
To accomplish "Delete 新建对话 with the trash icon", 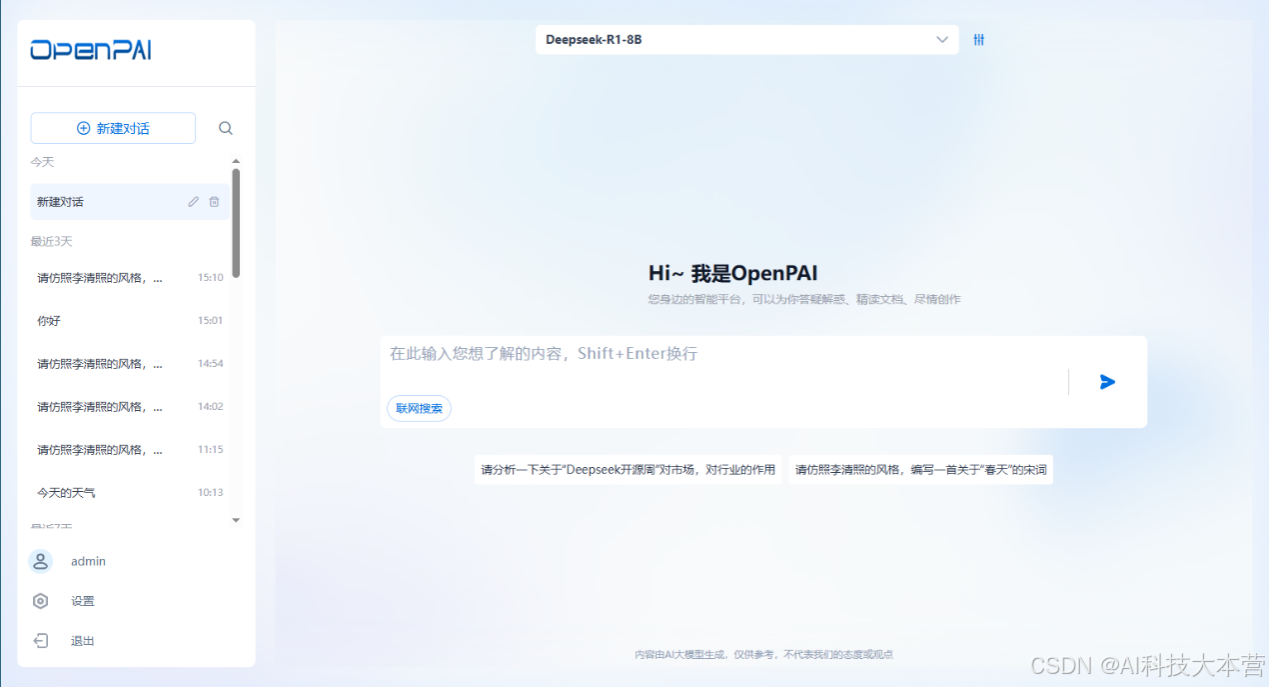I will [x=214, y=202].
